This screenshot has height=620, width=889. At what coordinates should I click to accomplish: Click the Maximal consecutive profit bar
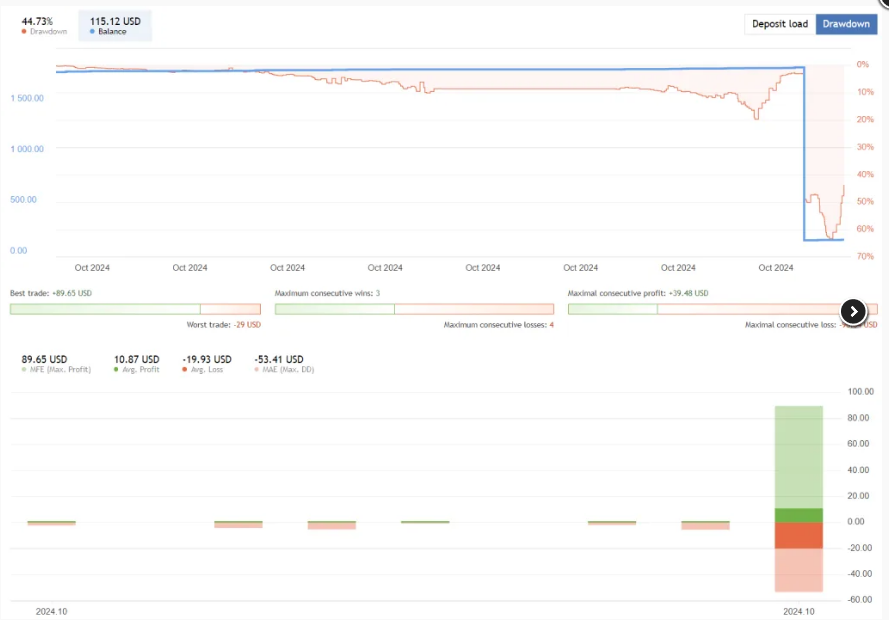pos(722,309)
